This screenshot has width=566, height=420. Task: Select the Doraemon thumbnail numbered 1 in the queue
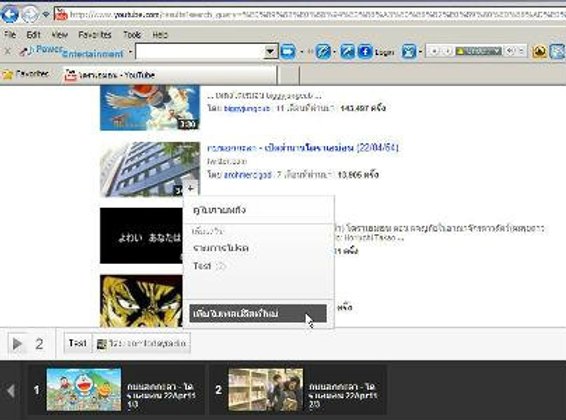(x=84, y=390)
